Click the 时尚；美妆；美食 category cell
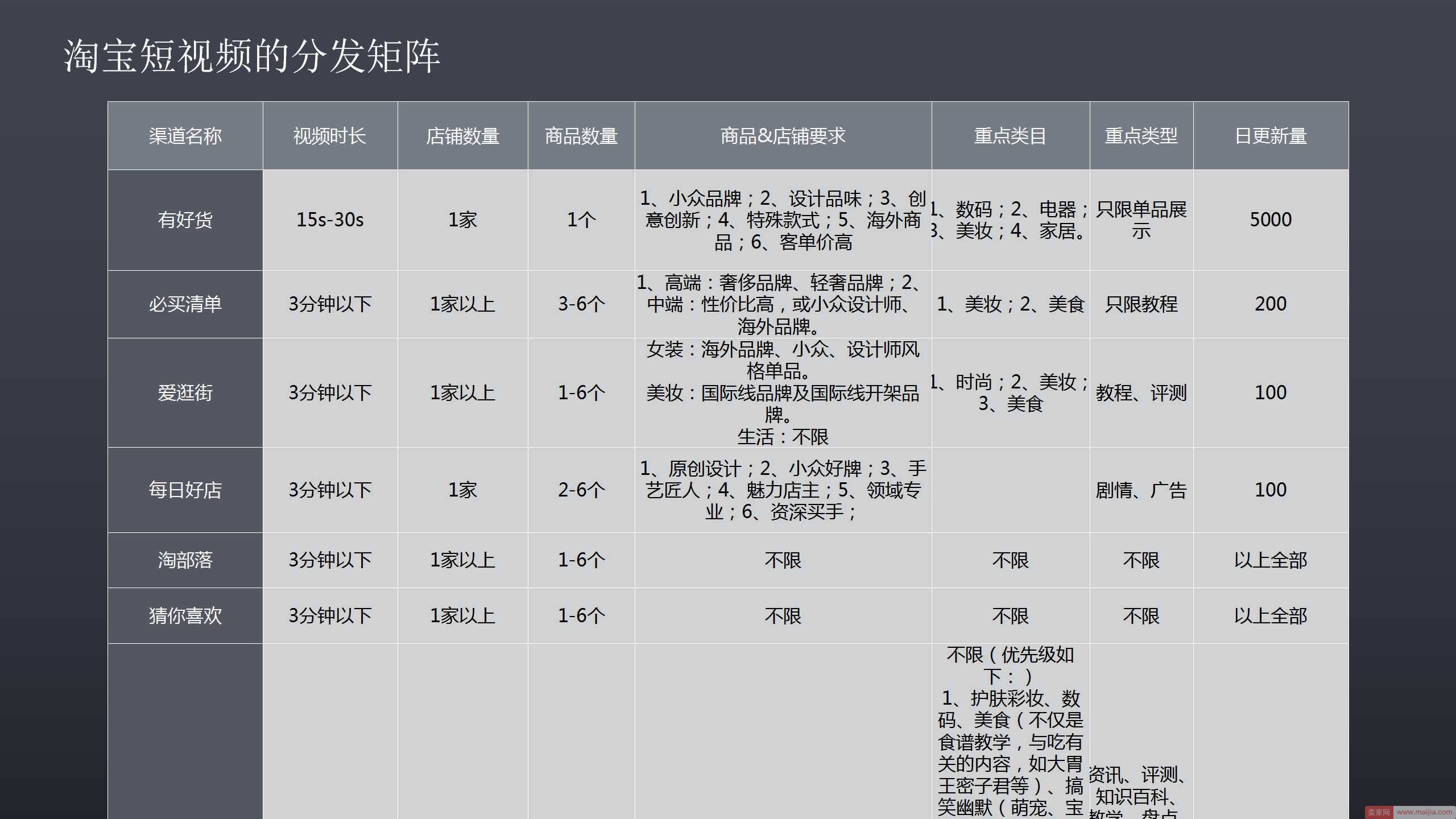 1011,392
